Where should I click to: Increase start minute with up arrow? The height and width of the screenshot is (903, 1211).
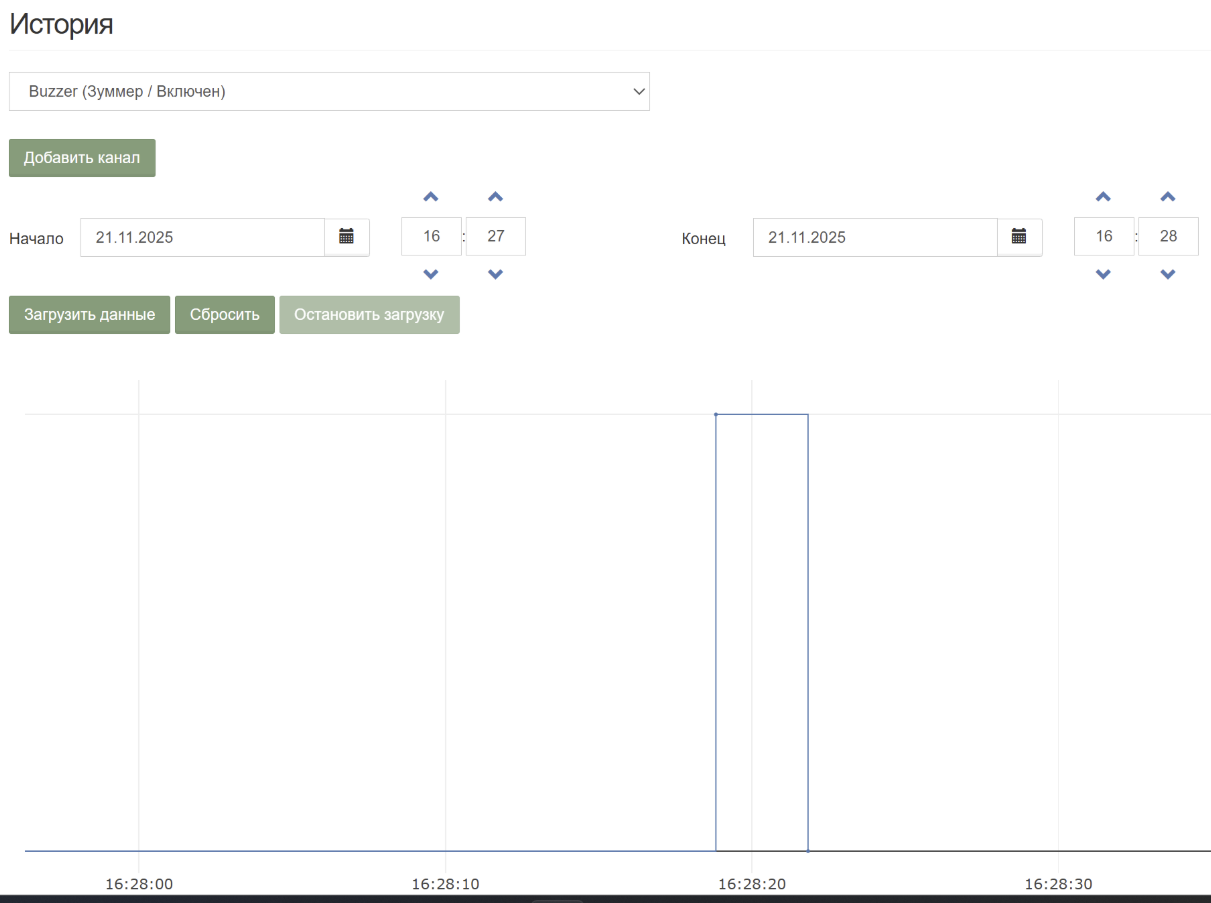point(495,197)
